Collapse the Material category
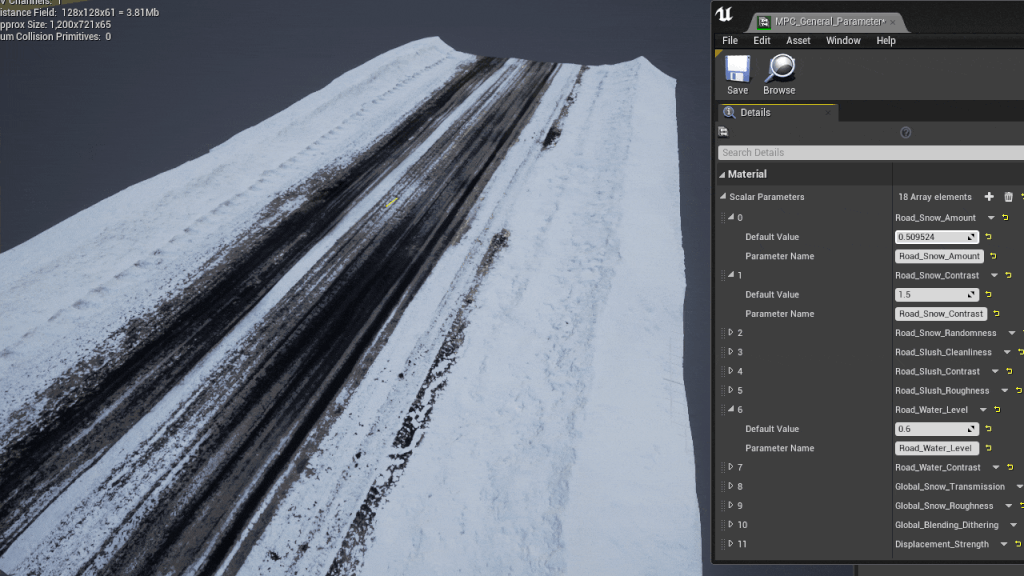Image resolution: width=1024 pixels, height=576 pixels. (722, 174)
